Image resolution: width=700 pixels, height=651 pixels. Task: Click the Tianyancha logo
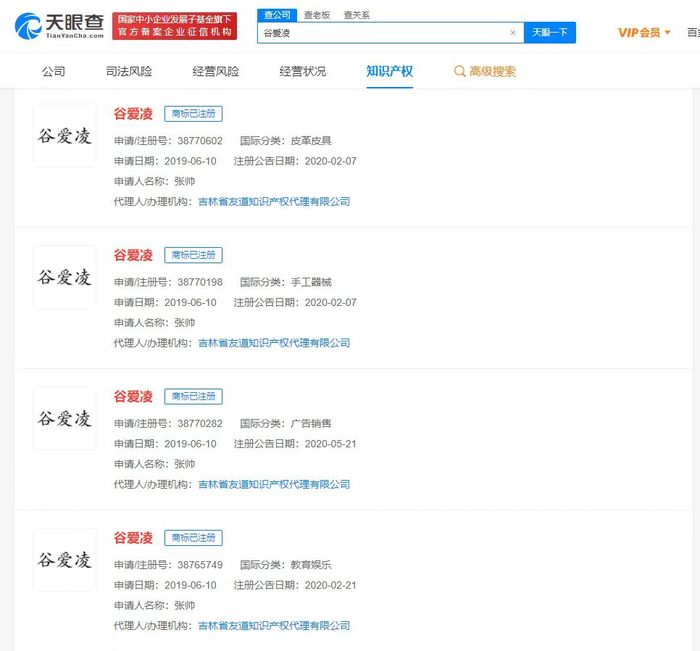point(59,25)
